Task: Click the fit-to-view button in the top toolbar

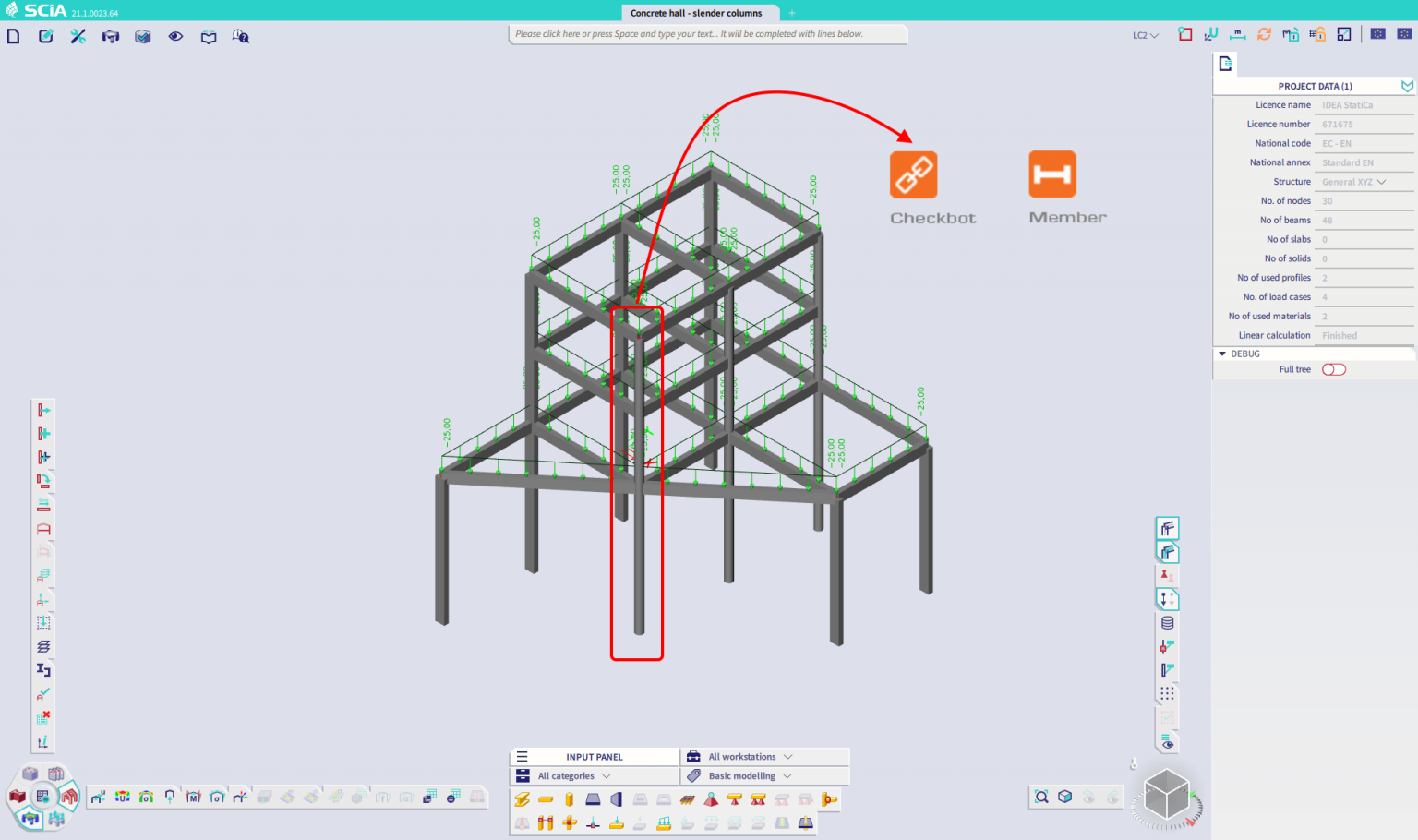Action: pos(1343,34)
